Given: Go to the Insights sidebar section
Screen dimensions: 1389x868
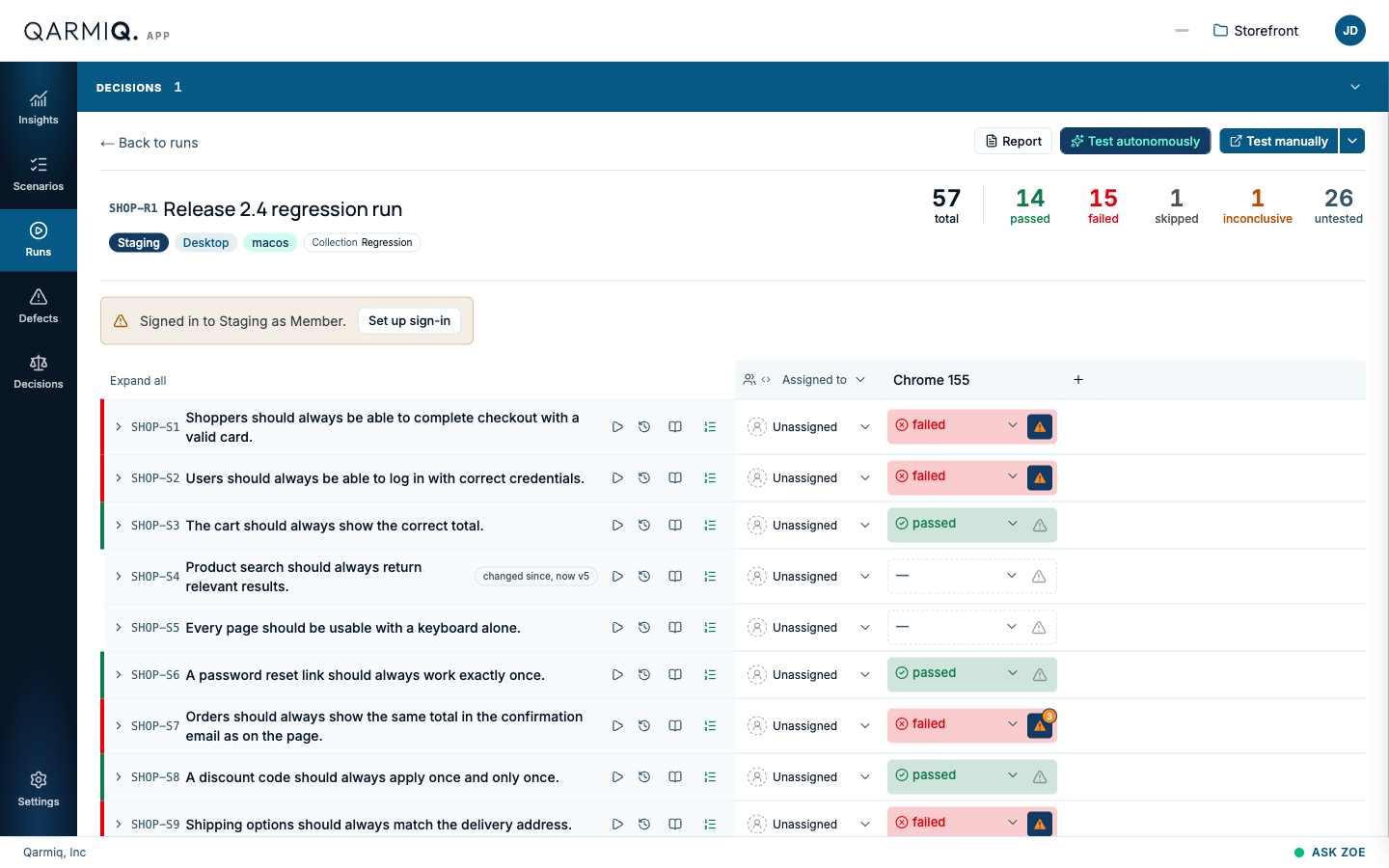Looking at the screenshot, I should point(39,109).
